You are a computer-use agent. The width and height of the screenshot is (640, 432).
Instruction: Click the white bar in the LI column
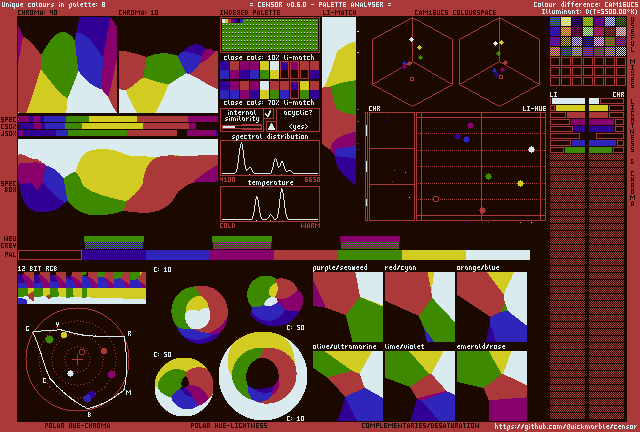click(x=568, y=101)
